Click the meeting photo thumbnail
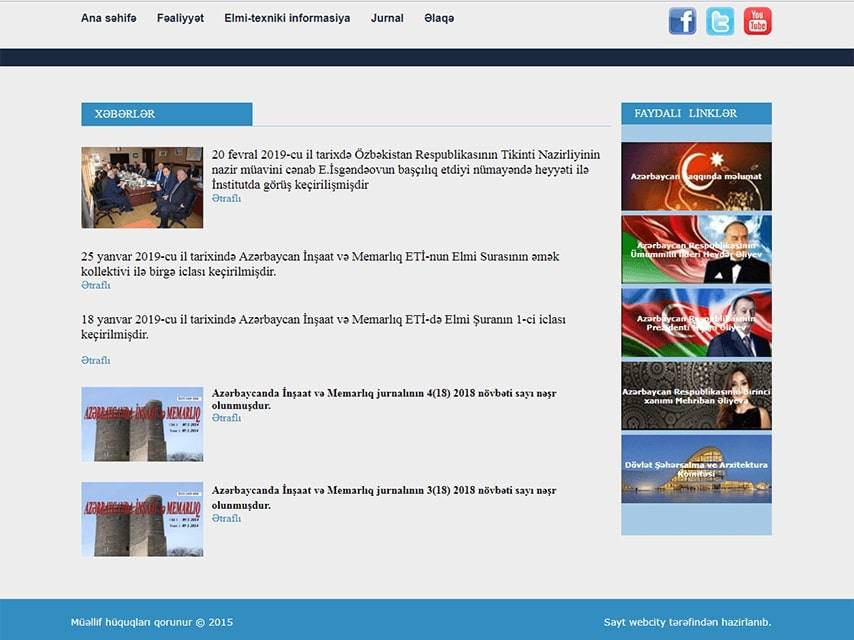The image size is (854, 640). (x=142, y=188)
